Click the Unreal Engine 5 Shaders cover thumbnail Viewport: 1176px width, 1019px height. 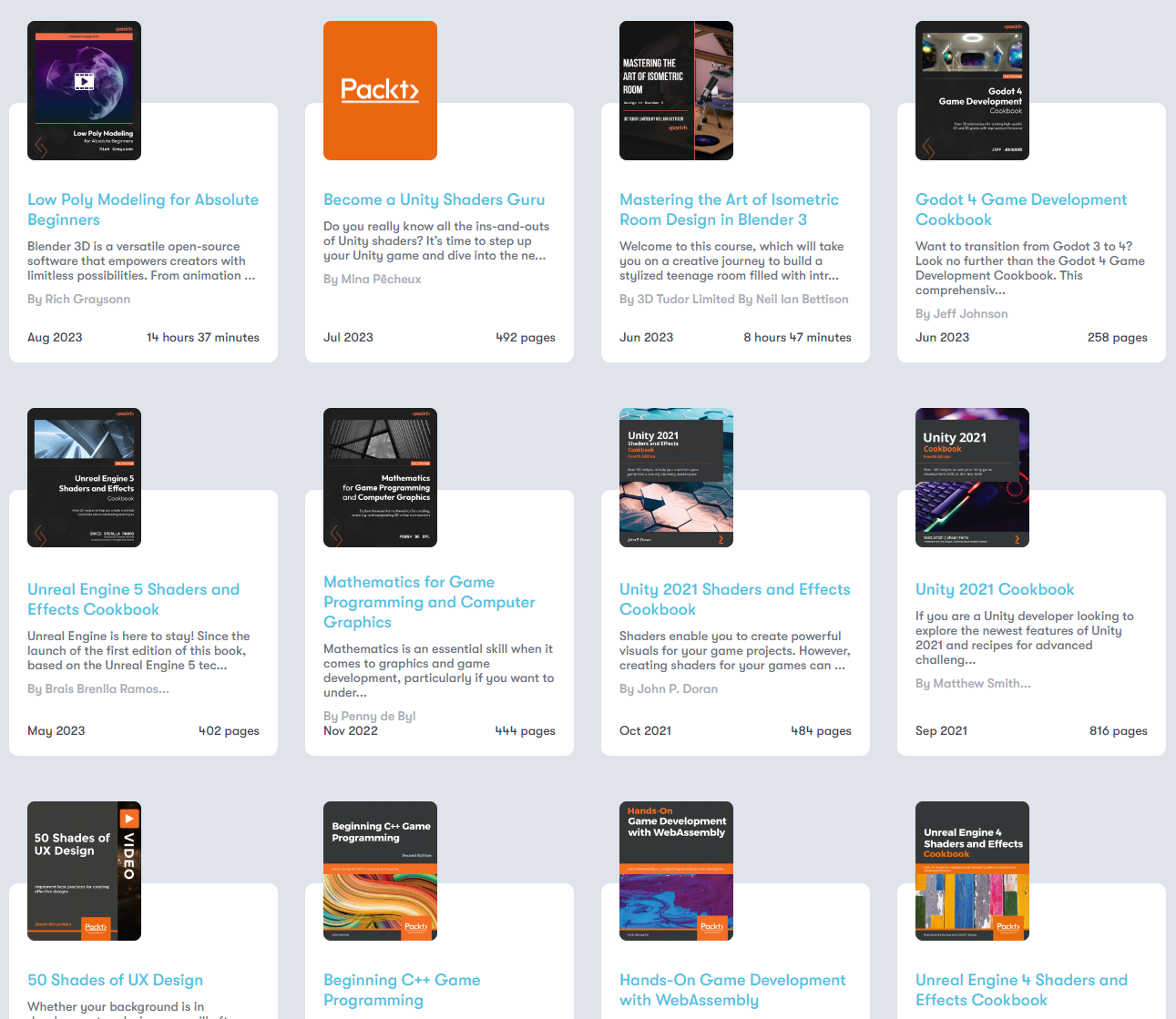point(84,477)
